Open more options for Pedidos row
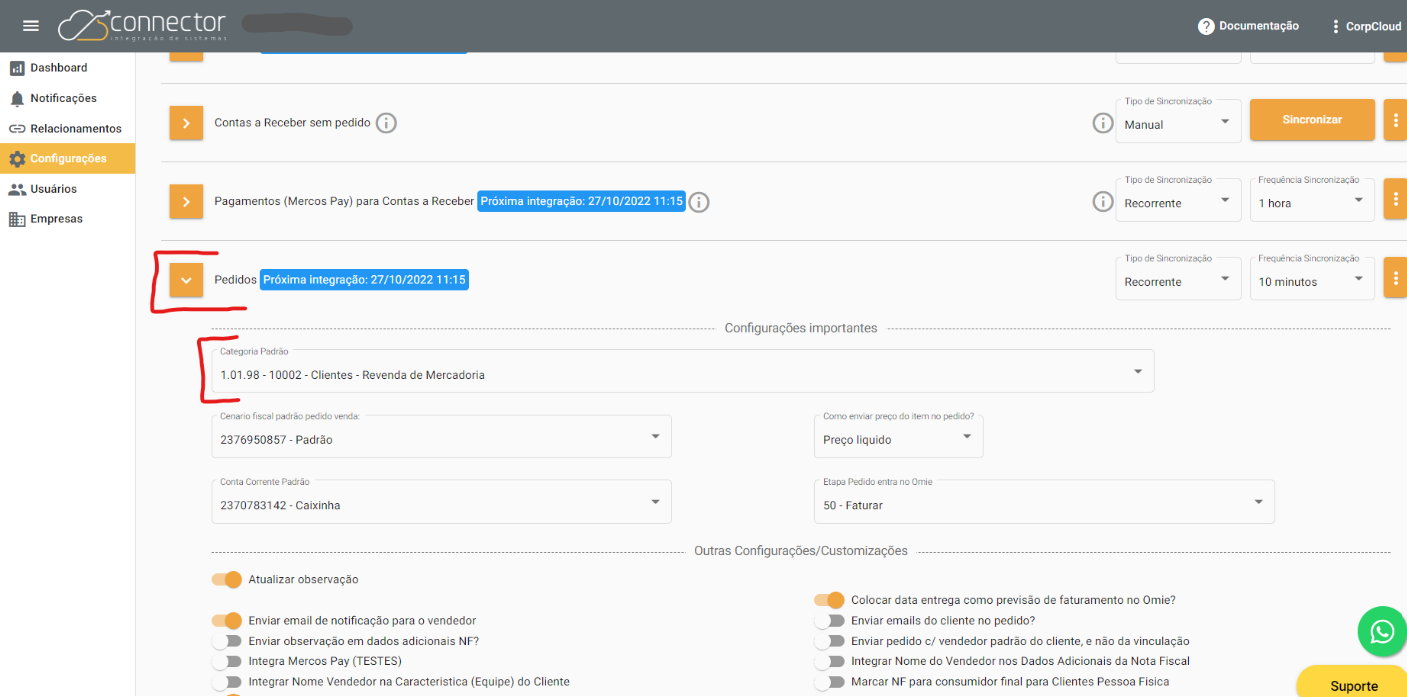Screen dimensions: 1407x697 tap(1395, 278)
